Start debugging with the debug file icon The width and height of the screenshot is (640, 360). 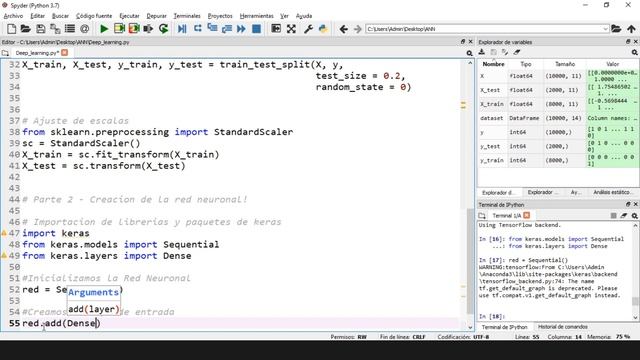(x=182, y=29)
